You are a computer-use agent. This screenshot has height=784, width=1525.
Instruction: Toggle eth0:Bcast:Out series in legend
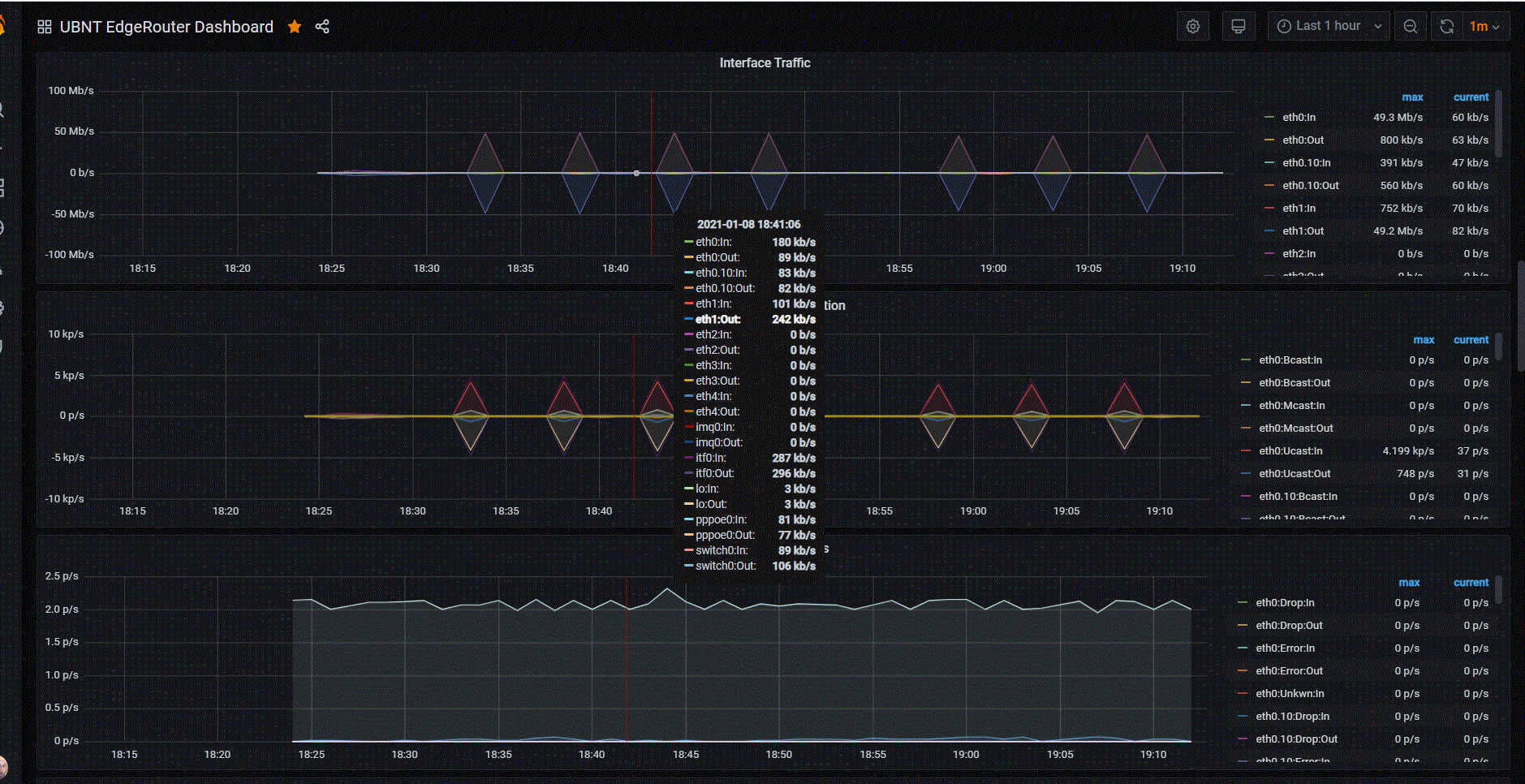(1295, 382)
